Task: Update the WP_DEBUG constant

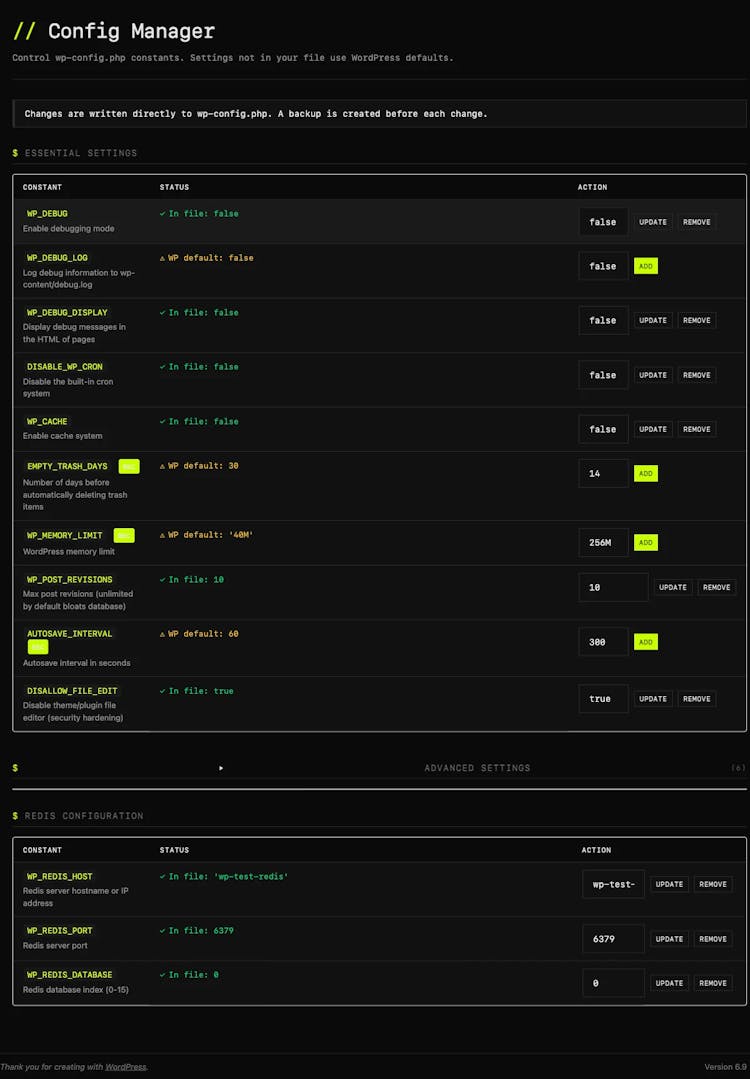Action: pyautogui.click(x=653, y=222)
